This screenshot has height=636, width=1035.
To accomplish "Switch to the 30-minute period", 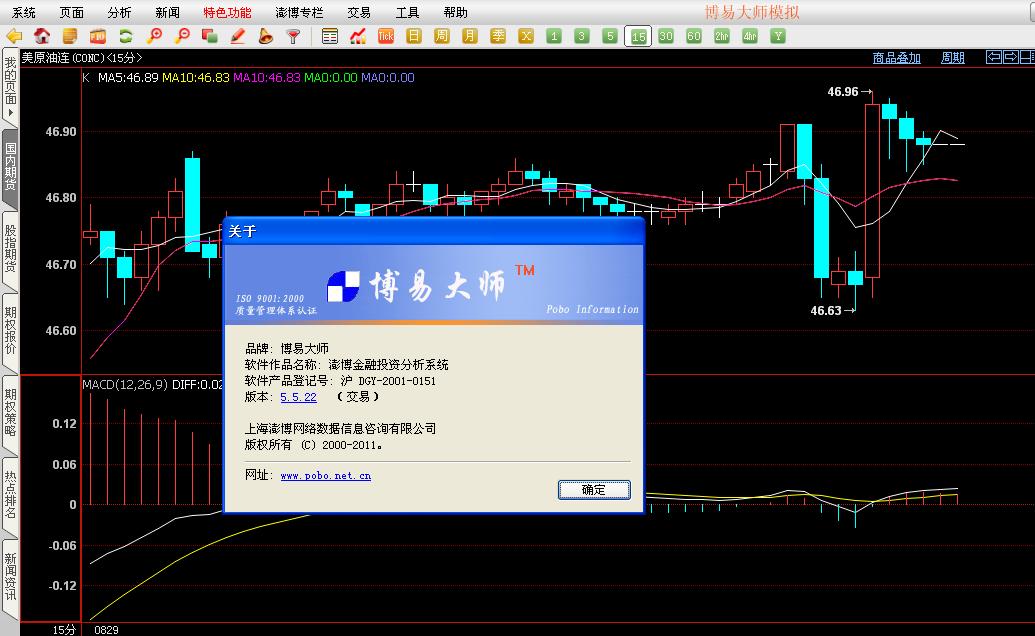I will tap(666, 36).
